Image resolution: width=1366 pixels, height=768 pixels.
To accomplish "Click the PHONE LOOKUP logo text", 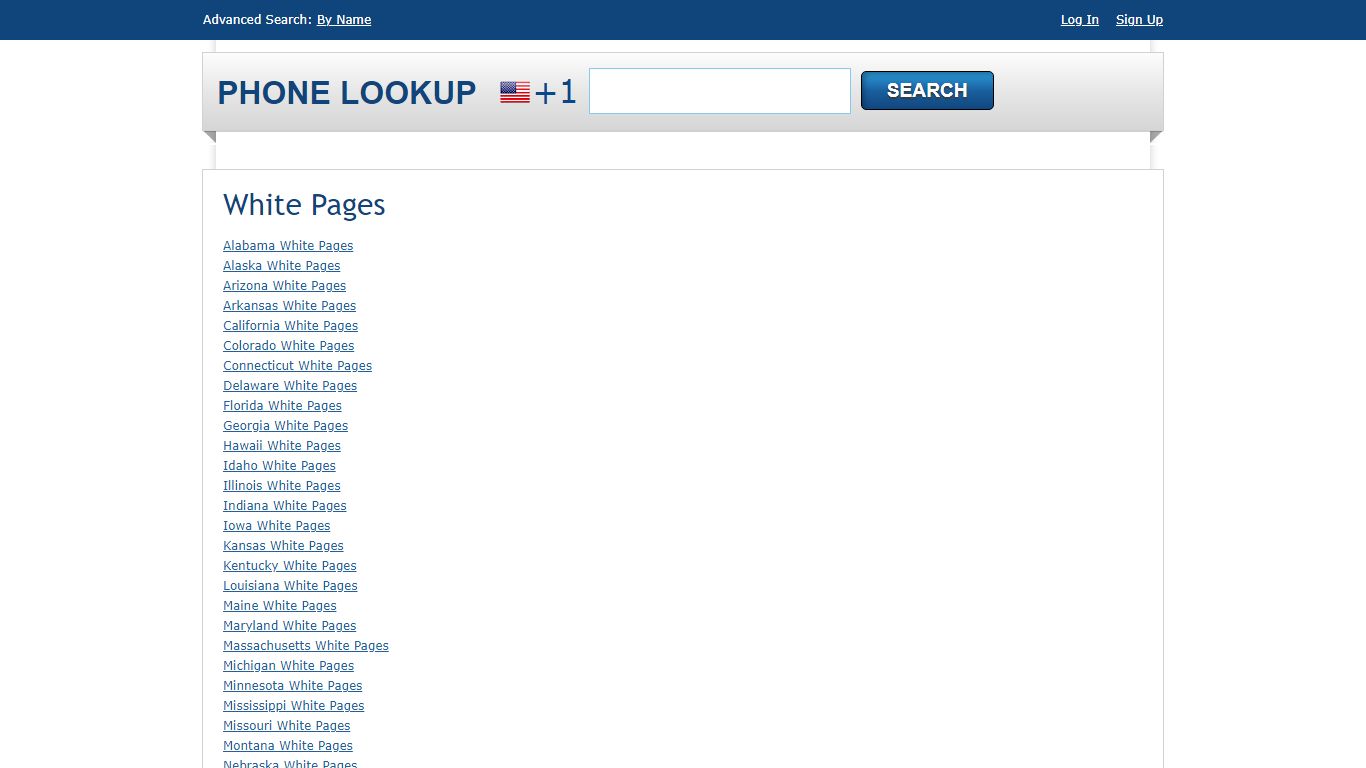I will tap(347, 93).
